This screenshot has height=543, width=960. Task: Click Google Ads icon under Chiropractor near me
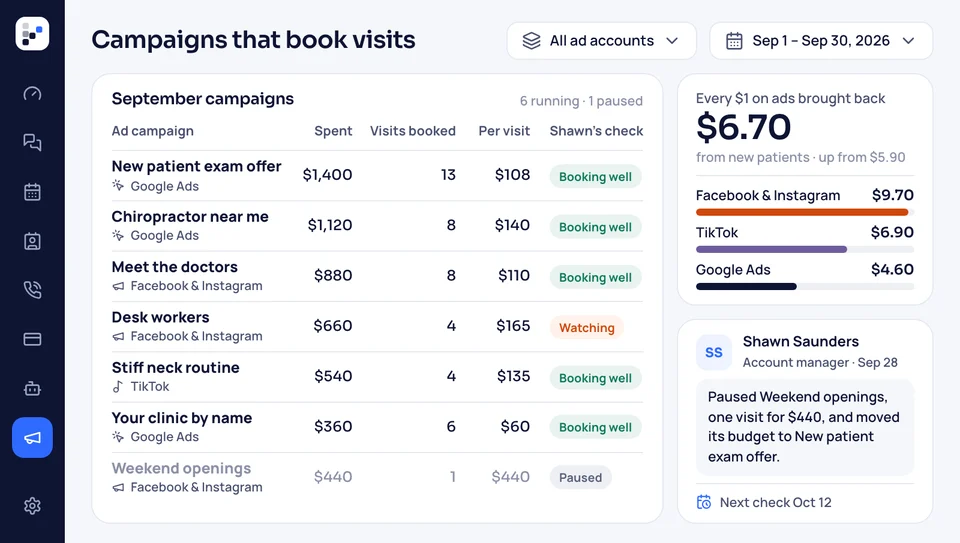(118, 235)
